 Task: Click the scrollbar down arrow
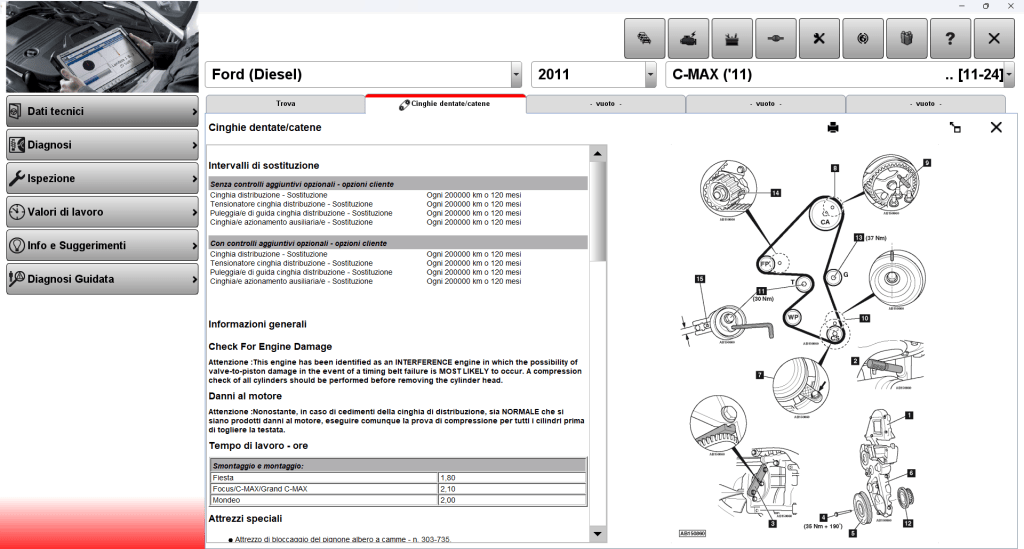pyautogui.click(x=598, y=535)
